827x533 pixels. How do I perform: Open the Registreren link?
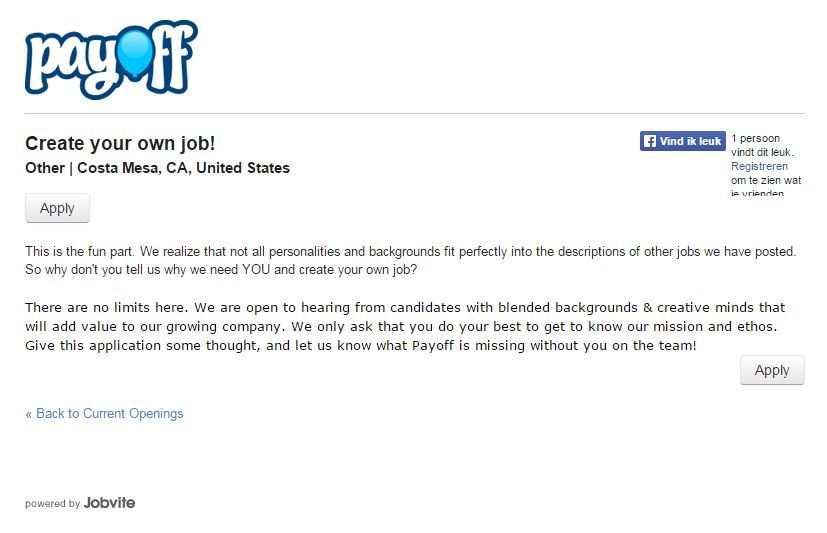pos(759,166)
